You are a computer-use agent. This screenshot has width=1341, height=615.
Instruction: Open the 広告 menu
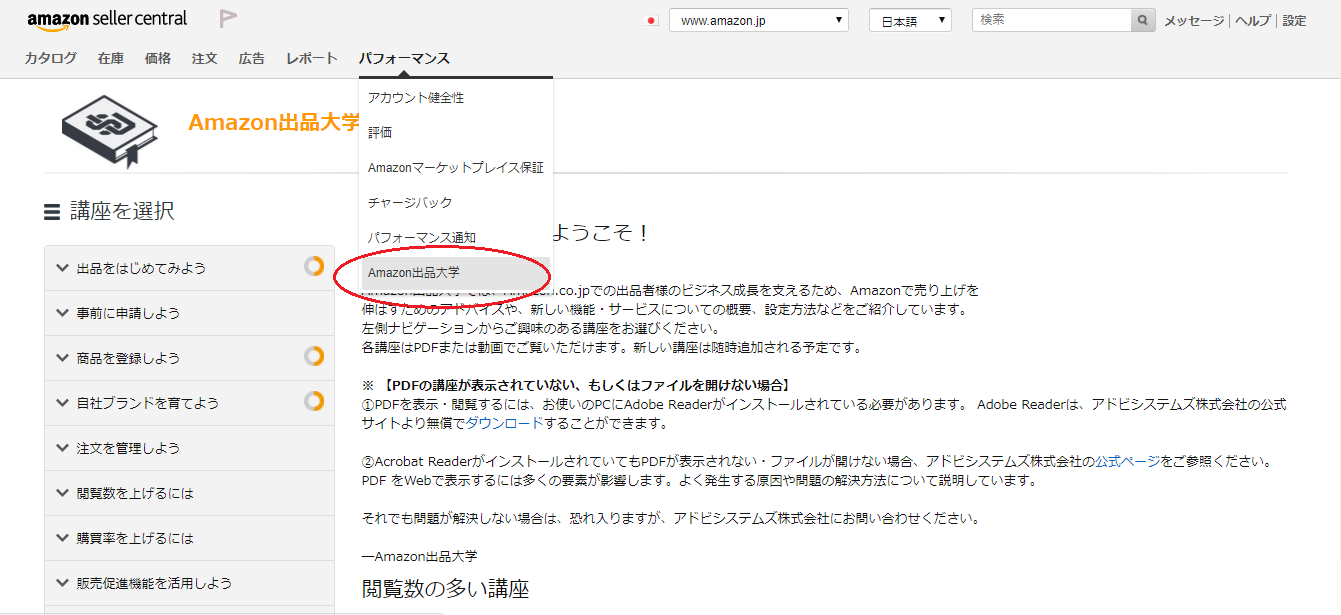click(252, 58)
